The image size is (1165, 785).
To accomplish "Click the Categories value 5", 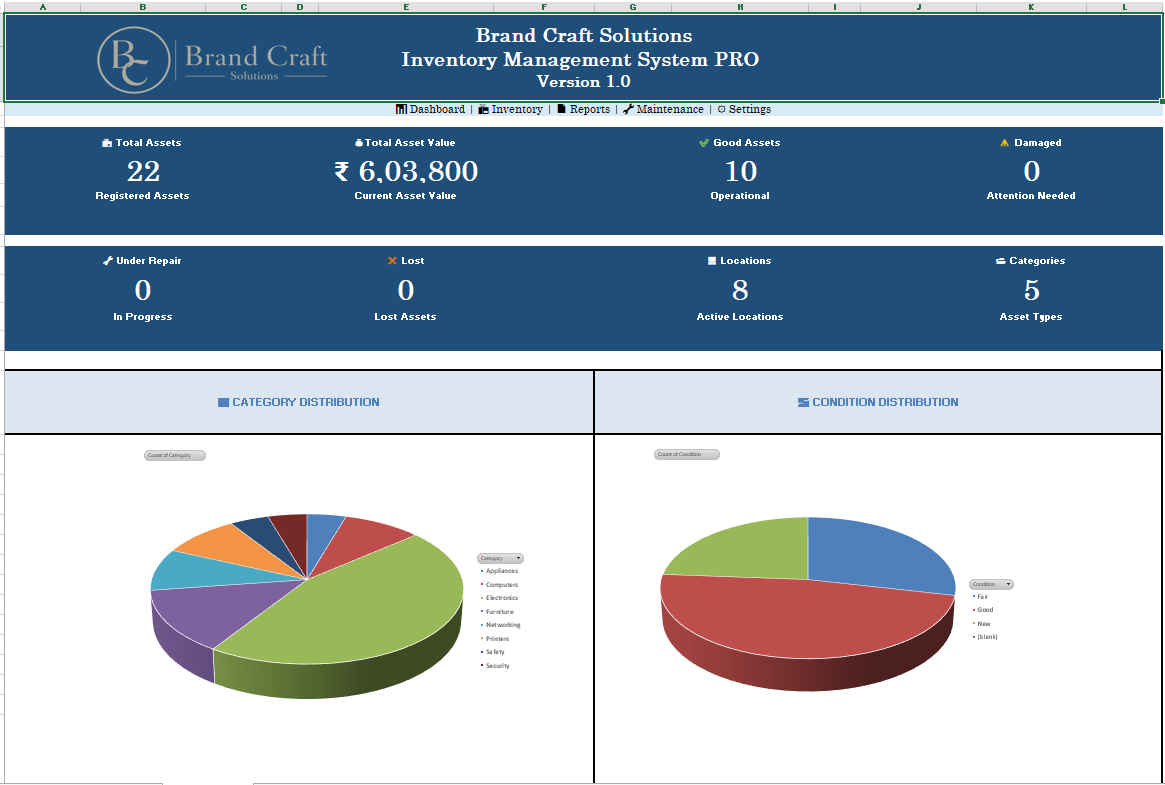I will coord(1031,290).
